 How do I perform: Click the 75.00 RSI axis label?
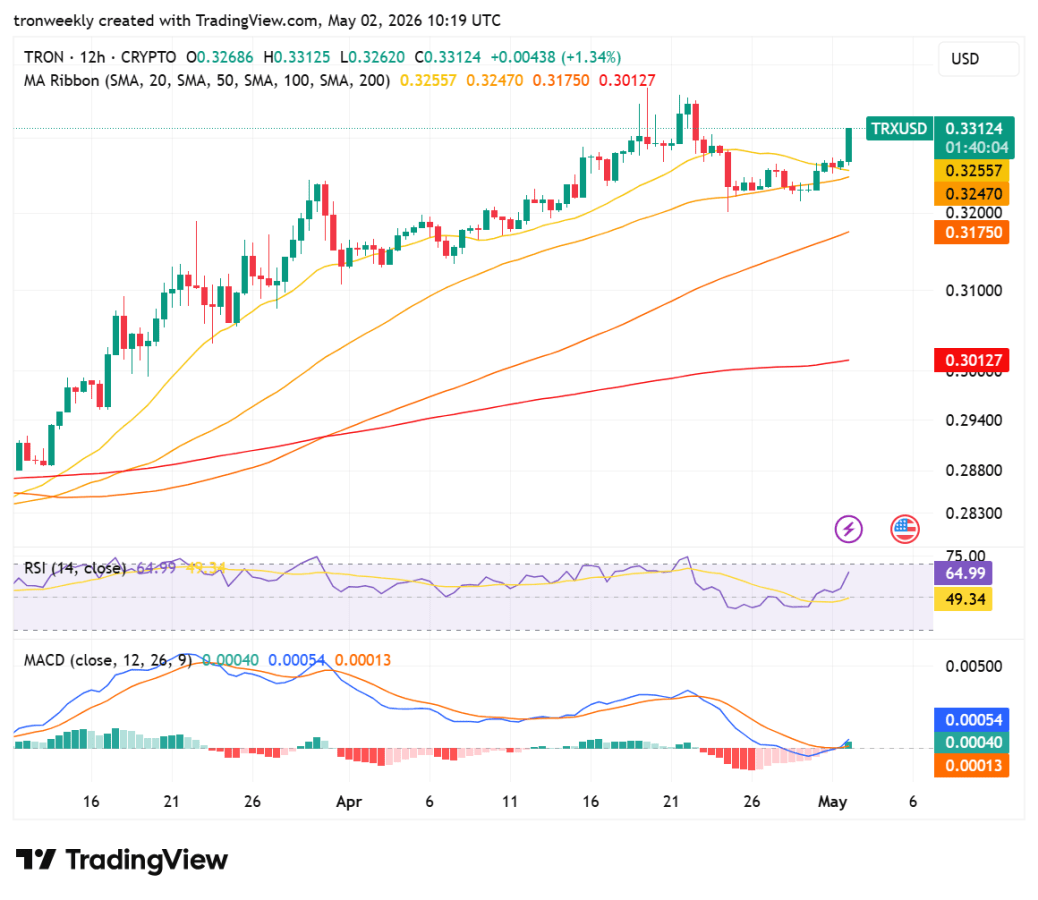point(965,555)
